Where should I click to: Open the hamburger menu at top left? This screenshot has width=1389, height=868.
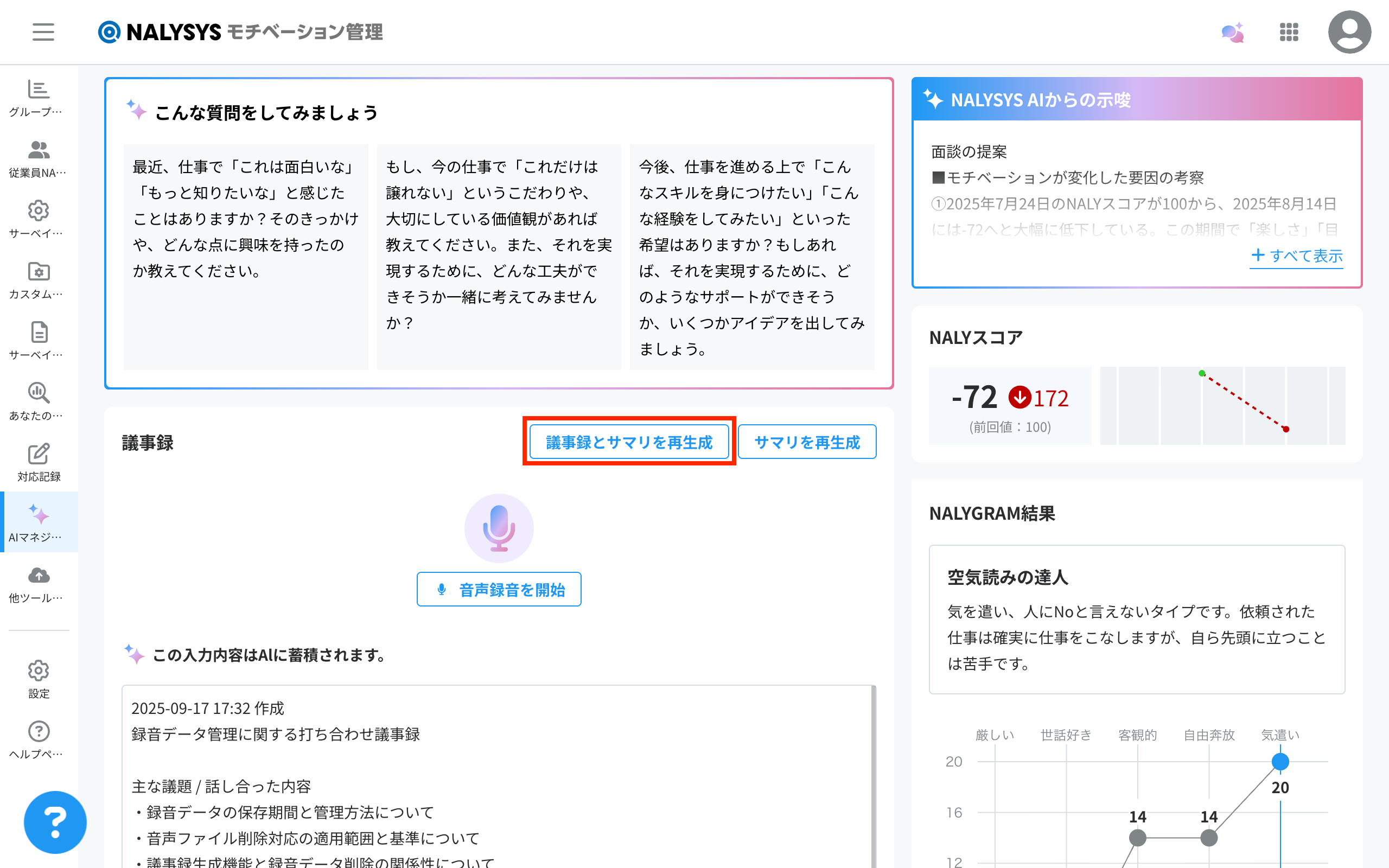[43, 32]
